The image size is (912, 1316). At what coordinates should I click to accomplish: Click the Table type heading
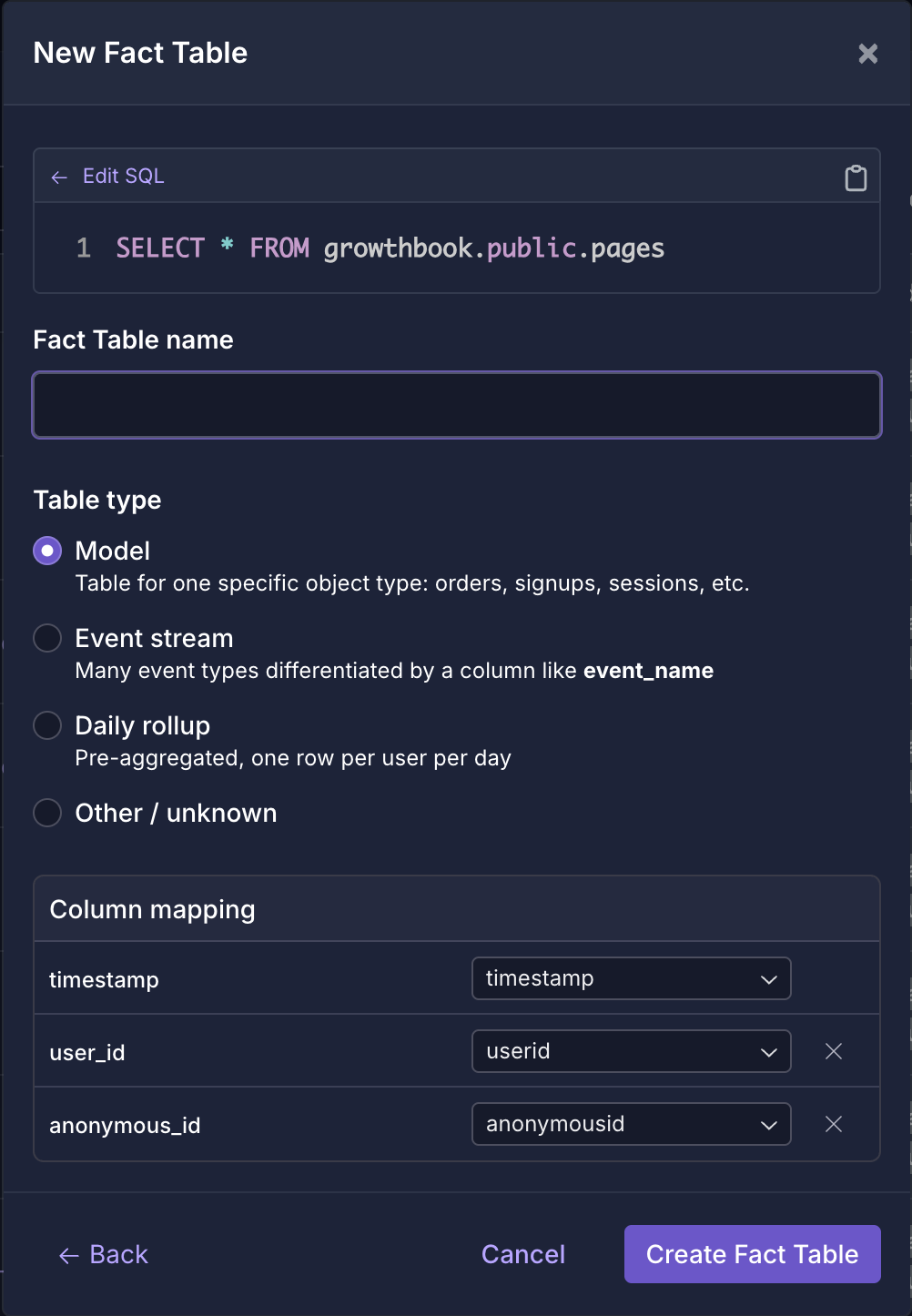pos(97,500)
